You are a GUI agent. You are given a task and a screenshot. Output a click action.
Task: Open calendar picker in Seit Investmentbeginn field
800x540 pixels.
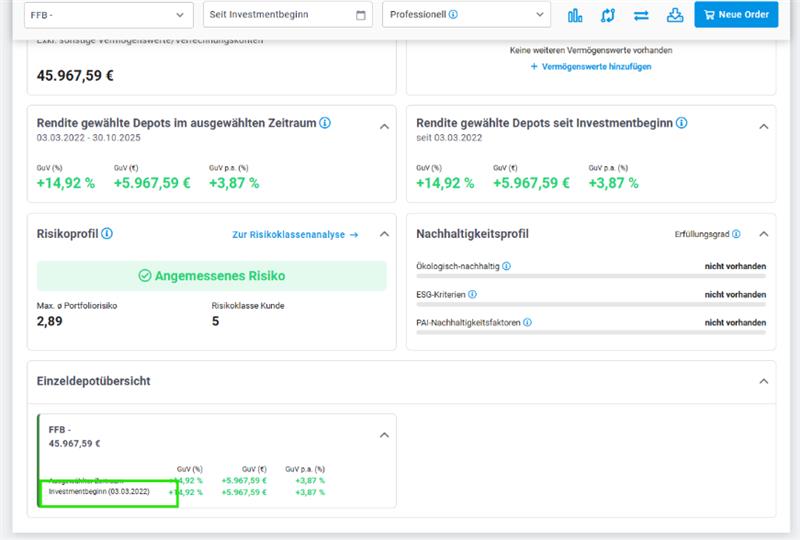click(x=360, y=15)
